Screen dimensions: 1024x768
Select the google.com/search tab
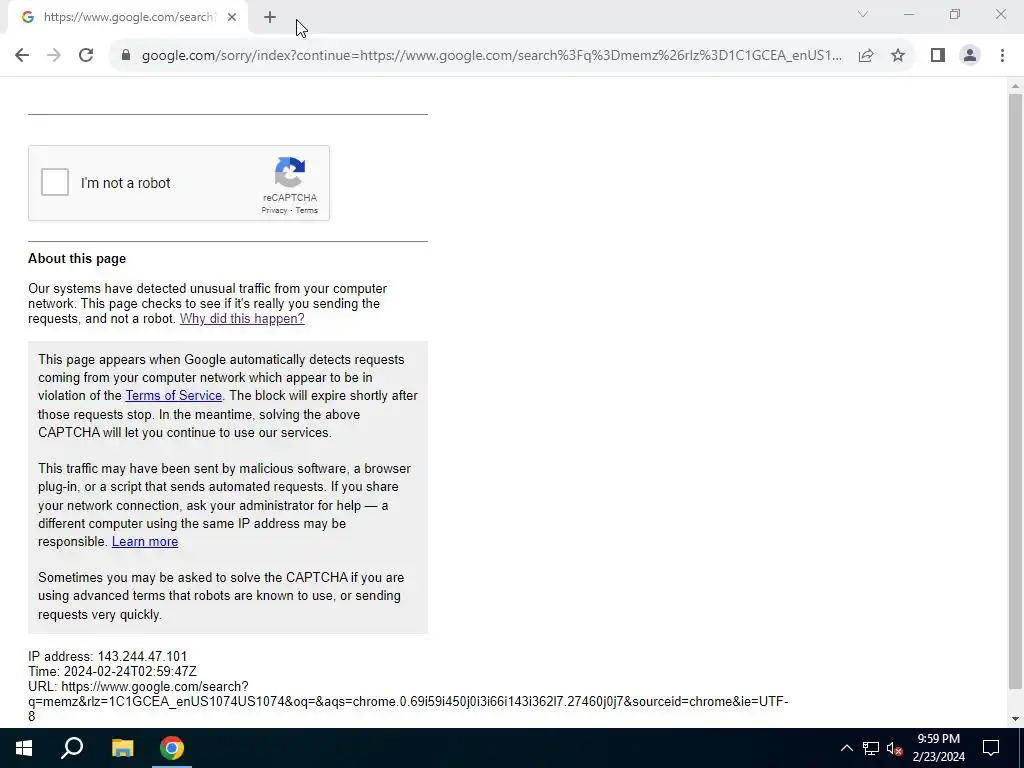128,17
